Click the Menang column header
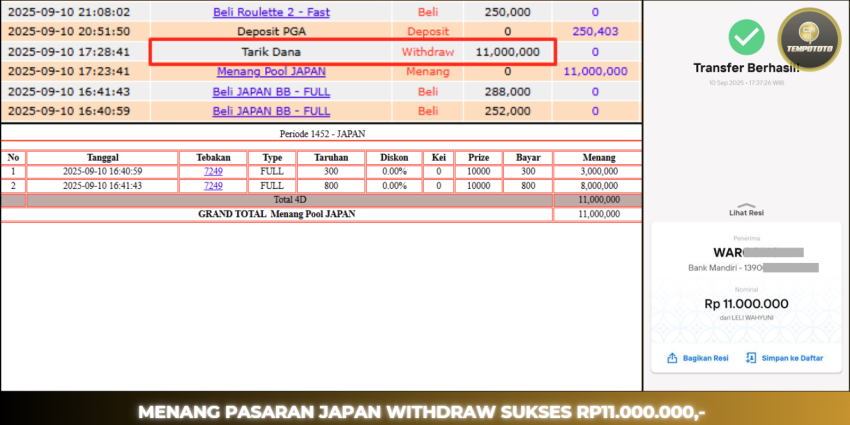850x425 pixels. point(598,158)
